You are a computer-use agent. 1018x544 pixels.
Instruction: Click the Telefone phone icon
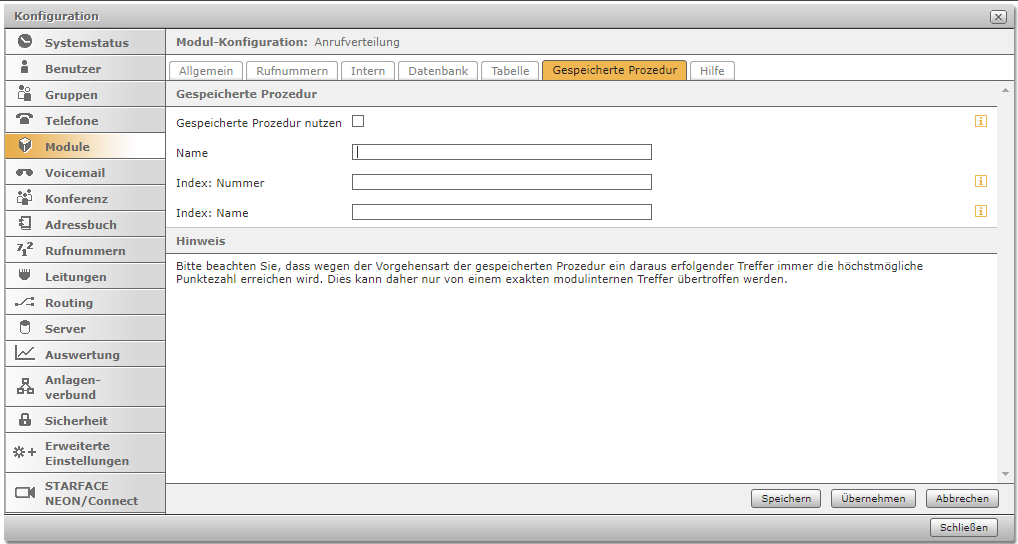(x=25, y=120)
